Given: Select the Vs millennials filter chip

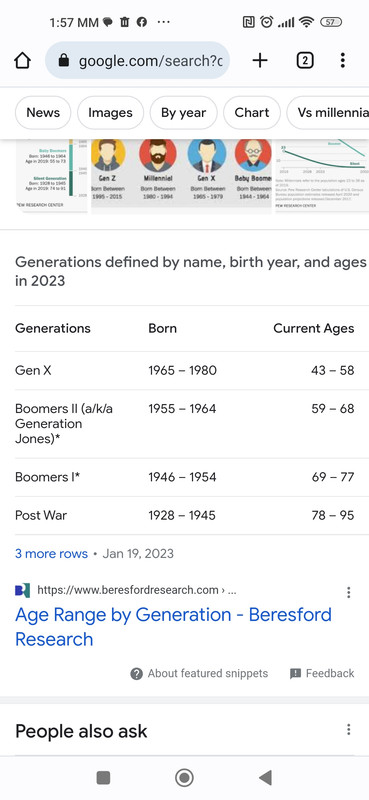Looking at the screenshot, I should pyautogui.click(x=328, y=113).
